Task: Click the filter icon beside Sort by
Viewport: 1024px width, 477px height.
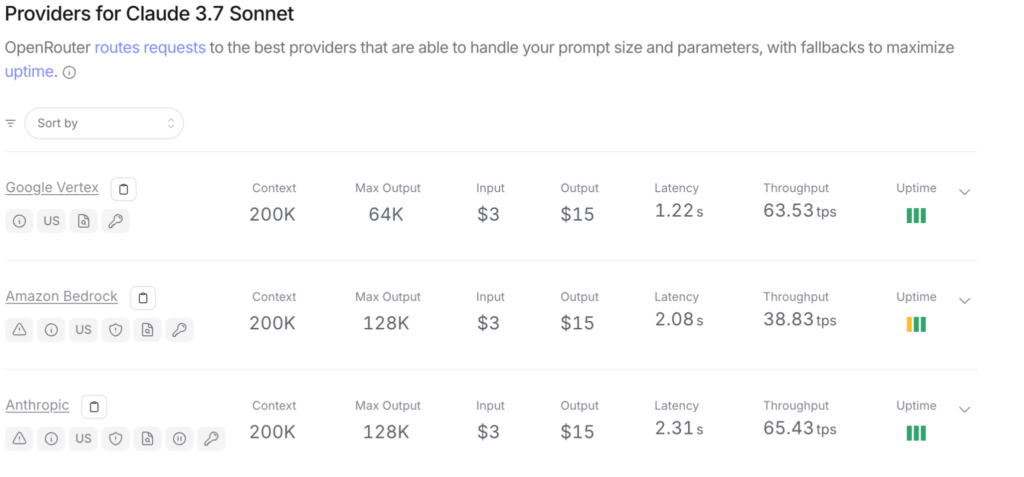Action: (x=10, y=123)
